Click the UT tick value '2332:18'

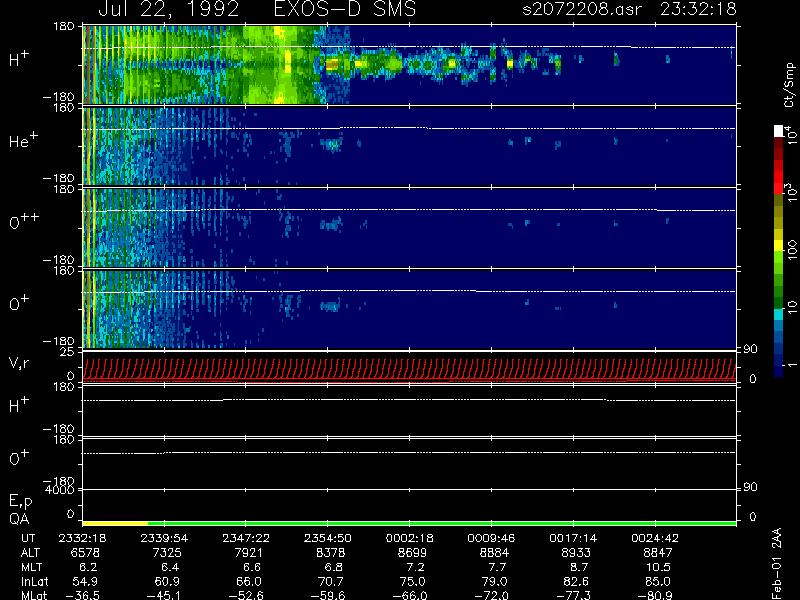click(x=83, y=538)
